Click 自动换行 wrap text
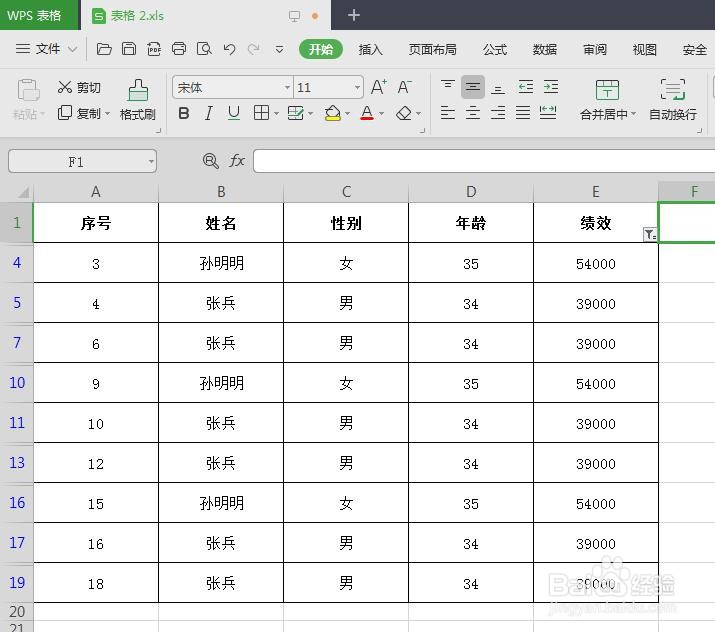The height and width of the screenshot is (632, 715). coord(673,99)
